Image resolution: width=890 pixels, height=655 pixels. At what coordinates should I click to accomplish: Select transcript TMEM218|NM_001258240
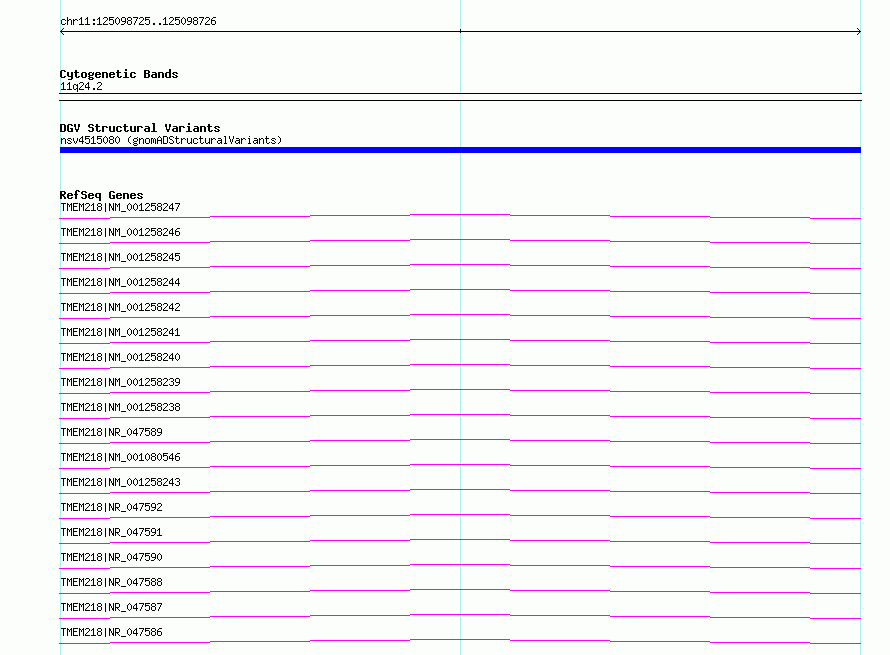click(x=120, y=357)
